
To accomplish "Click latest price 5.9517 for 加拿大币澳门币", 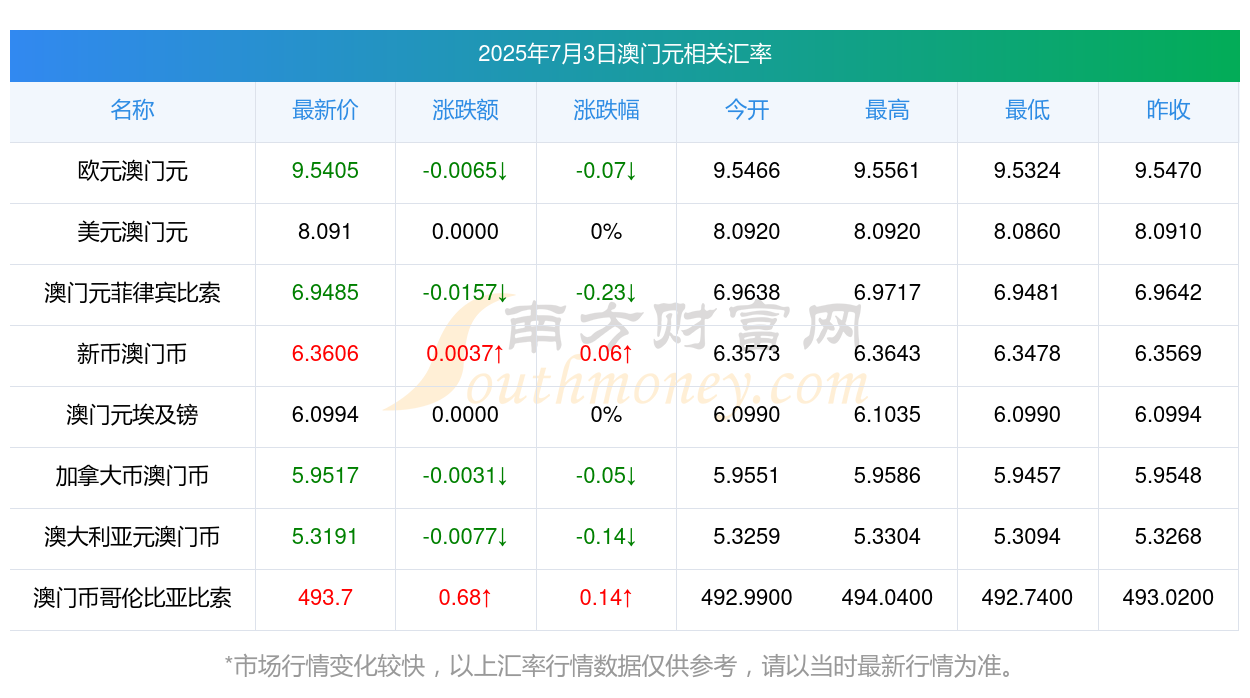I will pos(325,476).
